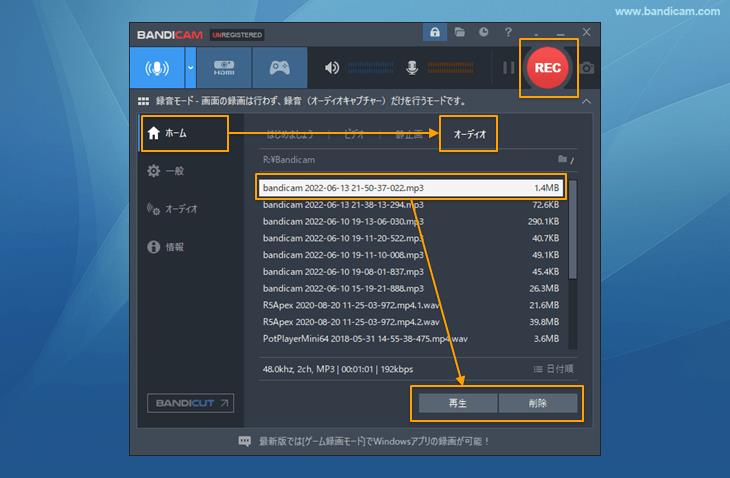Open help via question mark icon
Viewport: 730px width, 478px height.
pos(508,32)
